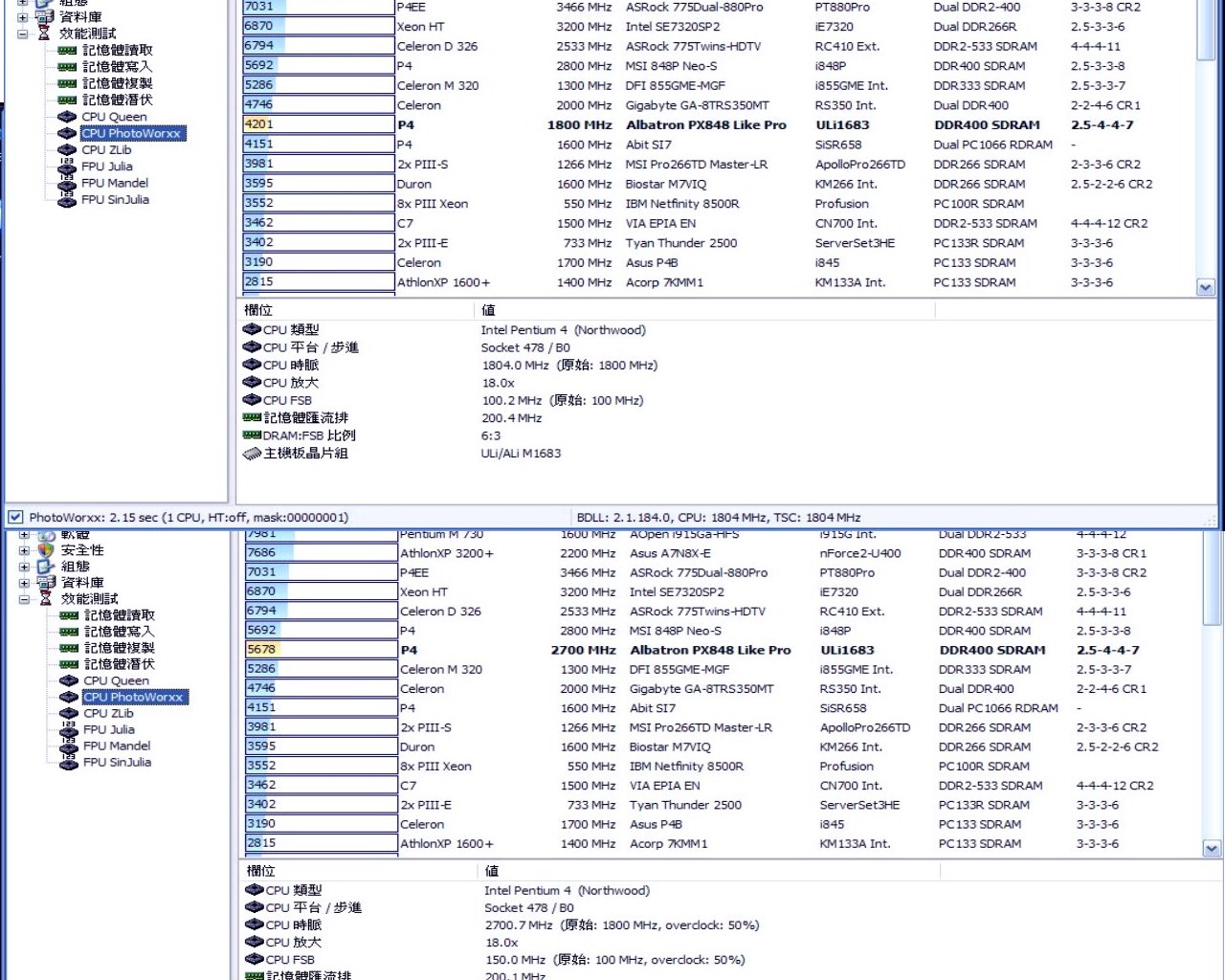1225x980 pixels.
Task: Click 記憶體複製 memory icon in upper tree
Action: (x=67, y=83)
